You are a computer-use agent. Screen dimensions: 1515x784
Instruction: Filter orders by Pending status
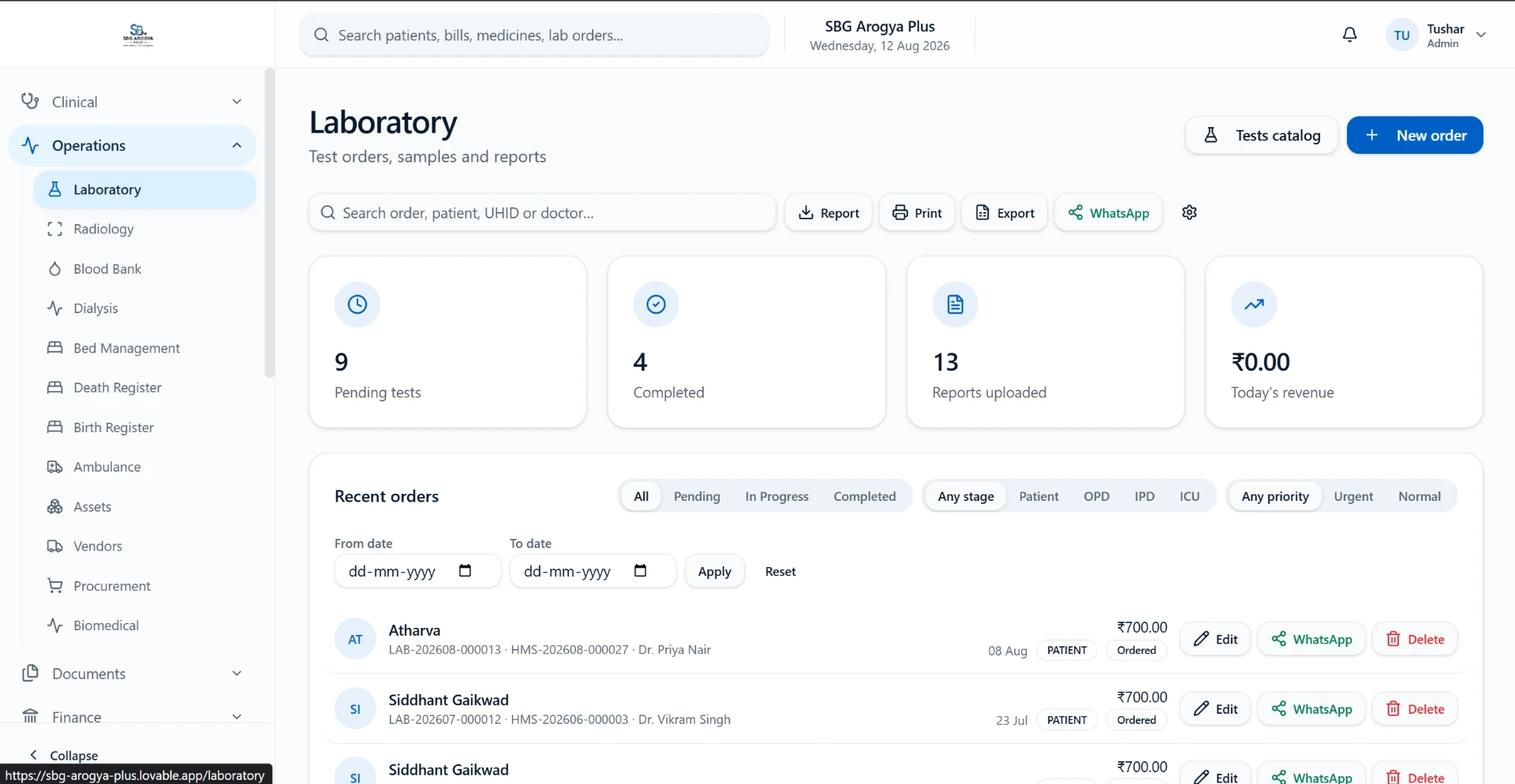click(697, 496)
